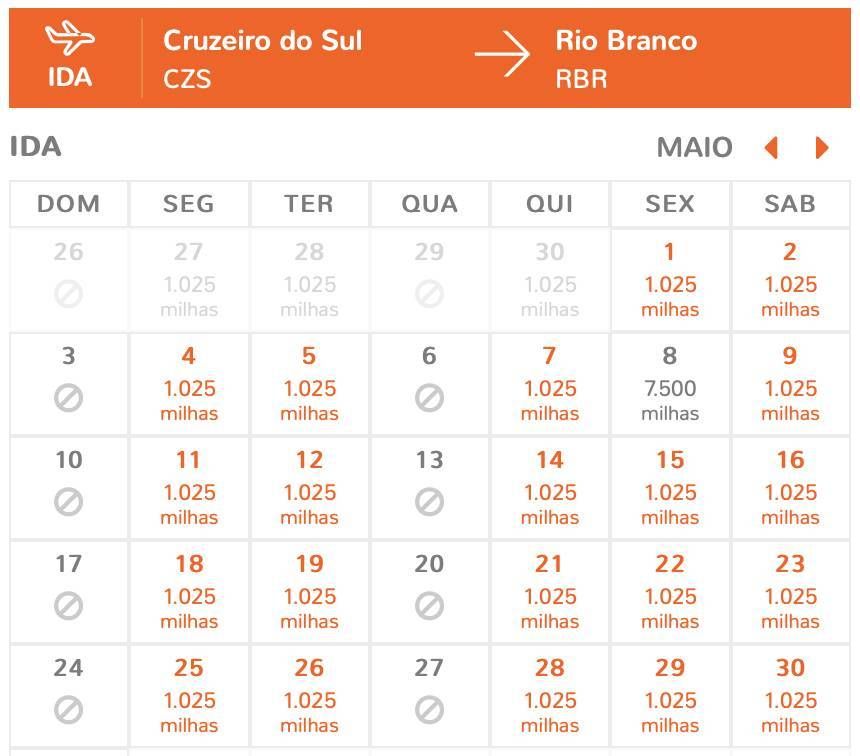This screenshot has height=756, width=860.
Task: Click unavailable icon on May 3
Action: point(69,398)
